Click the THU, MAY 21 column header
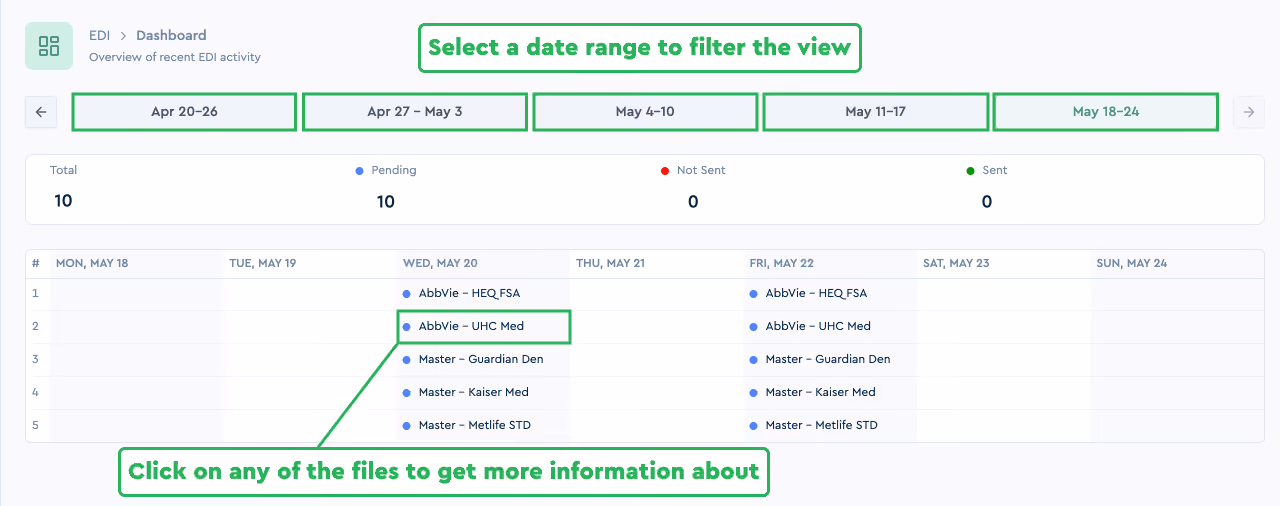 [610, 264]
